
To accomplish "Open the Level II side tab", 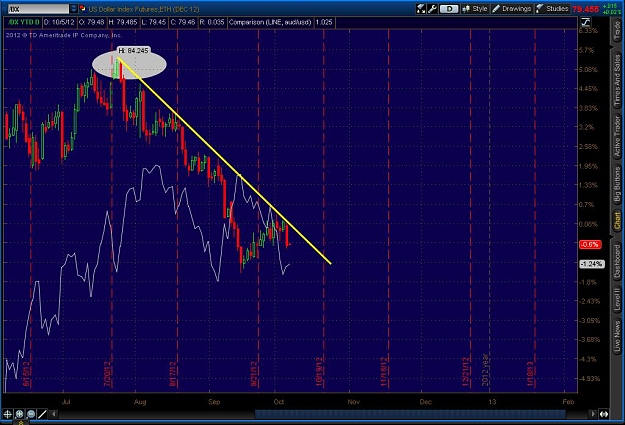I will [x=617, y=299].
